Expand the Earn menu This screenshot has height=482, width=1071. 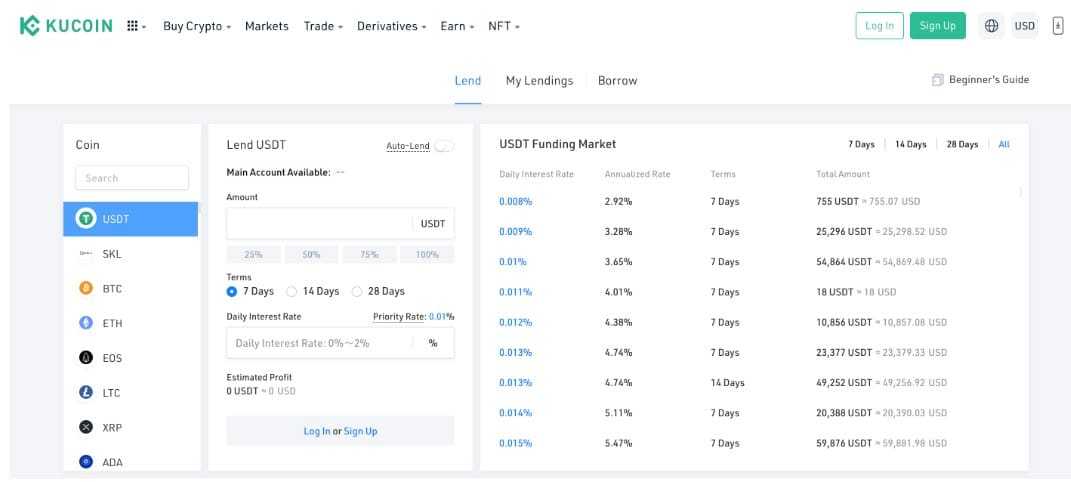click(x=457, y=26)
